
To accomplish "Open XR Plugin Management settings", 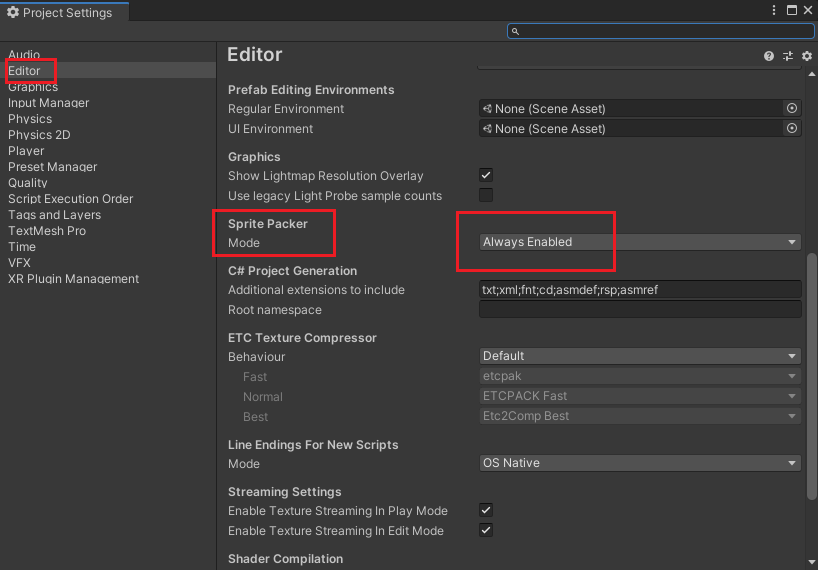I will pyautogui.click(x=74, y=279).
